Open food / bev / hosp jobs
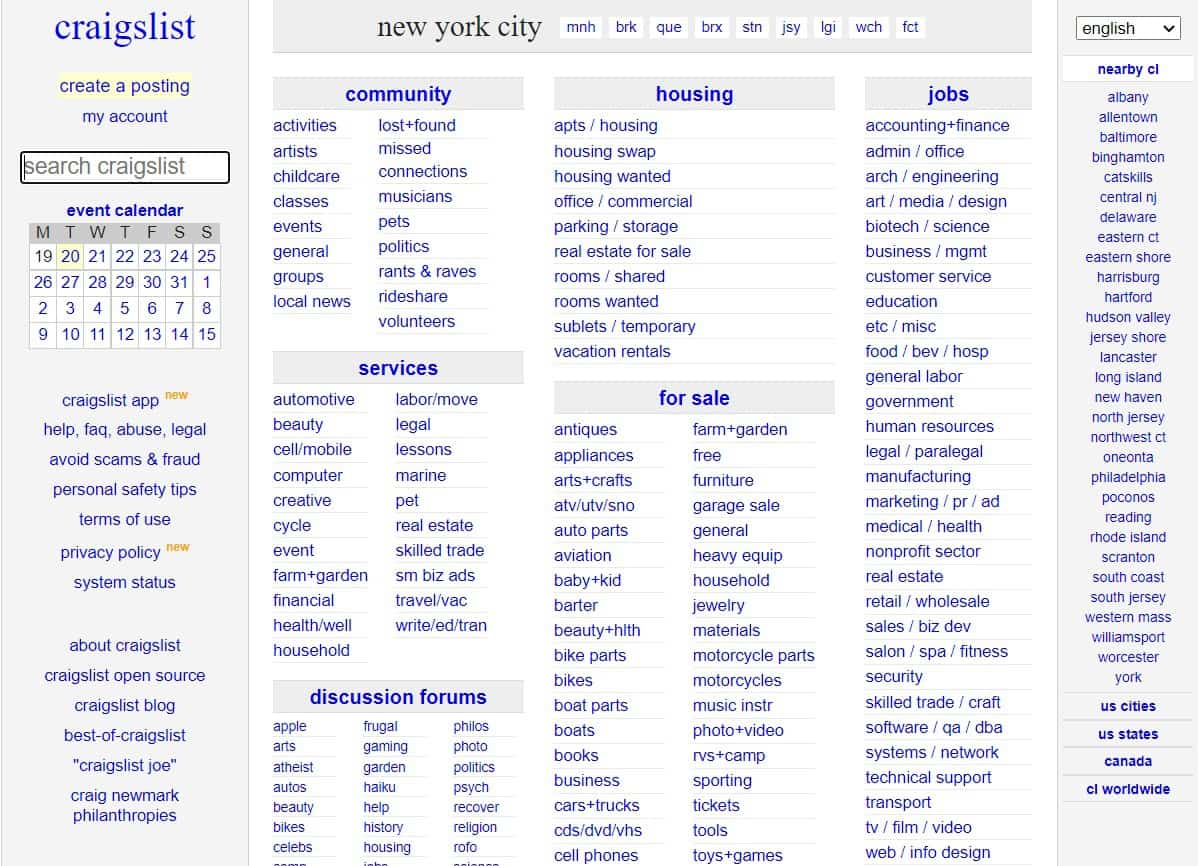The image size is (1198, 866). point(927,352)
